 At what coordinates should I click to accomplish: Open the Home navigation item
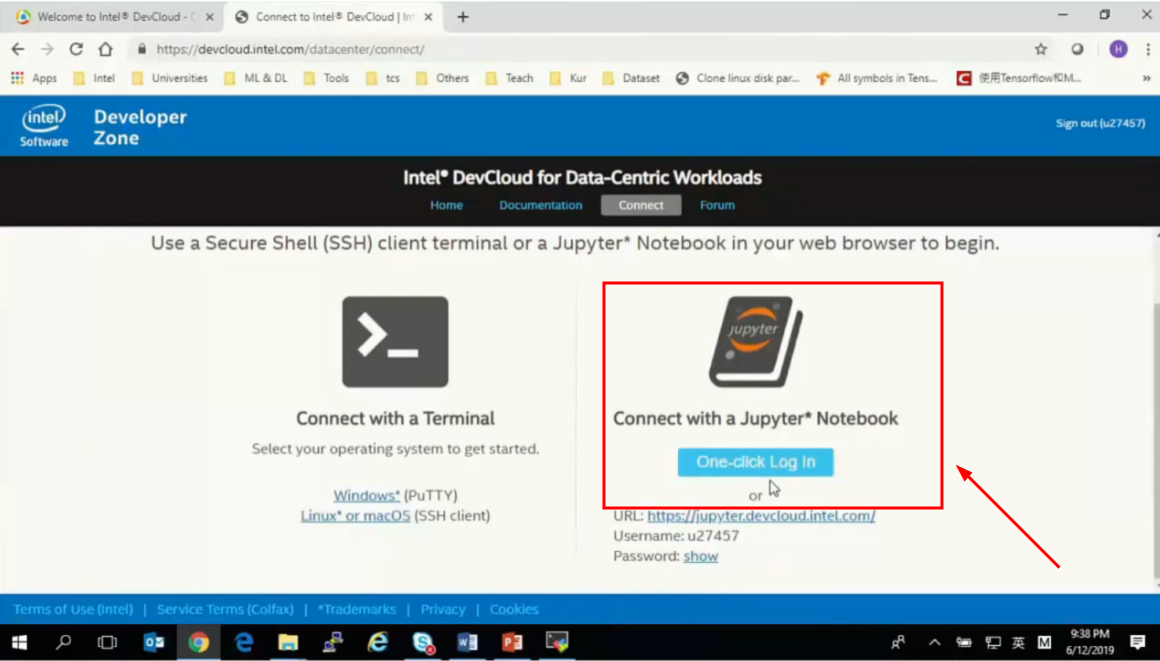(x=446, y=205)
